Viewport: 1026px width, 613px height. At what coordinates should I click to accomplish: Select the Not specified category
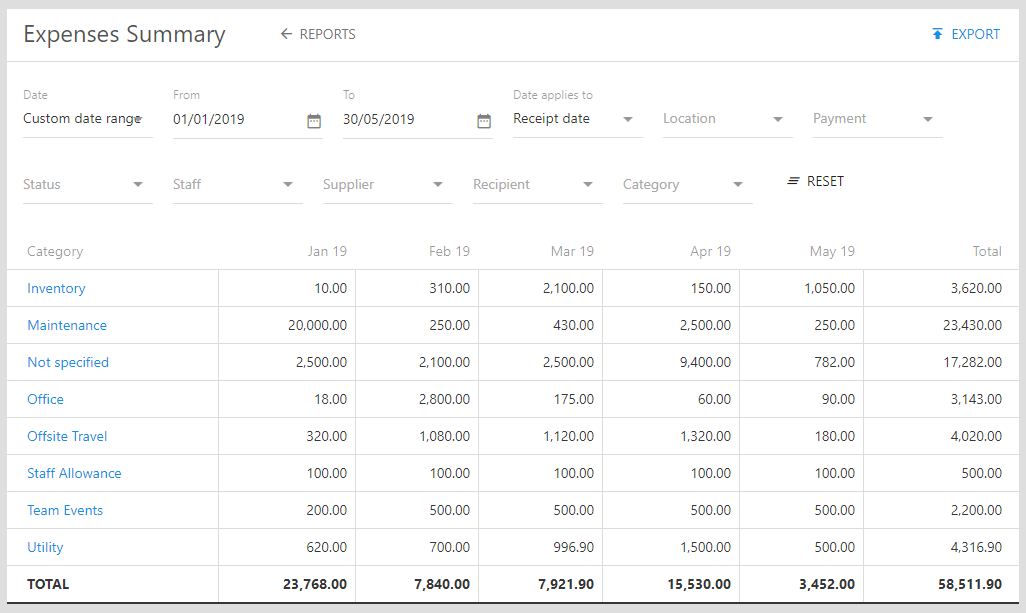[x=68, y=362]
